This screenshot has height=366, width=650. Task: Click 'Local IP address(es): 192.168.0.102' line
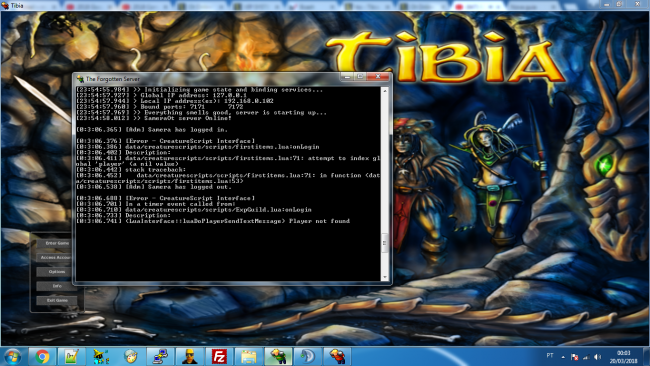pyautogui.click(x=175, y=101)
